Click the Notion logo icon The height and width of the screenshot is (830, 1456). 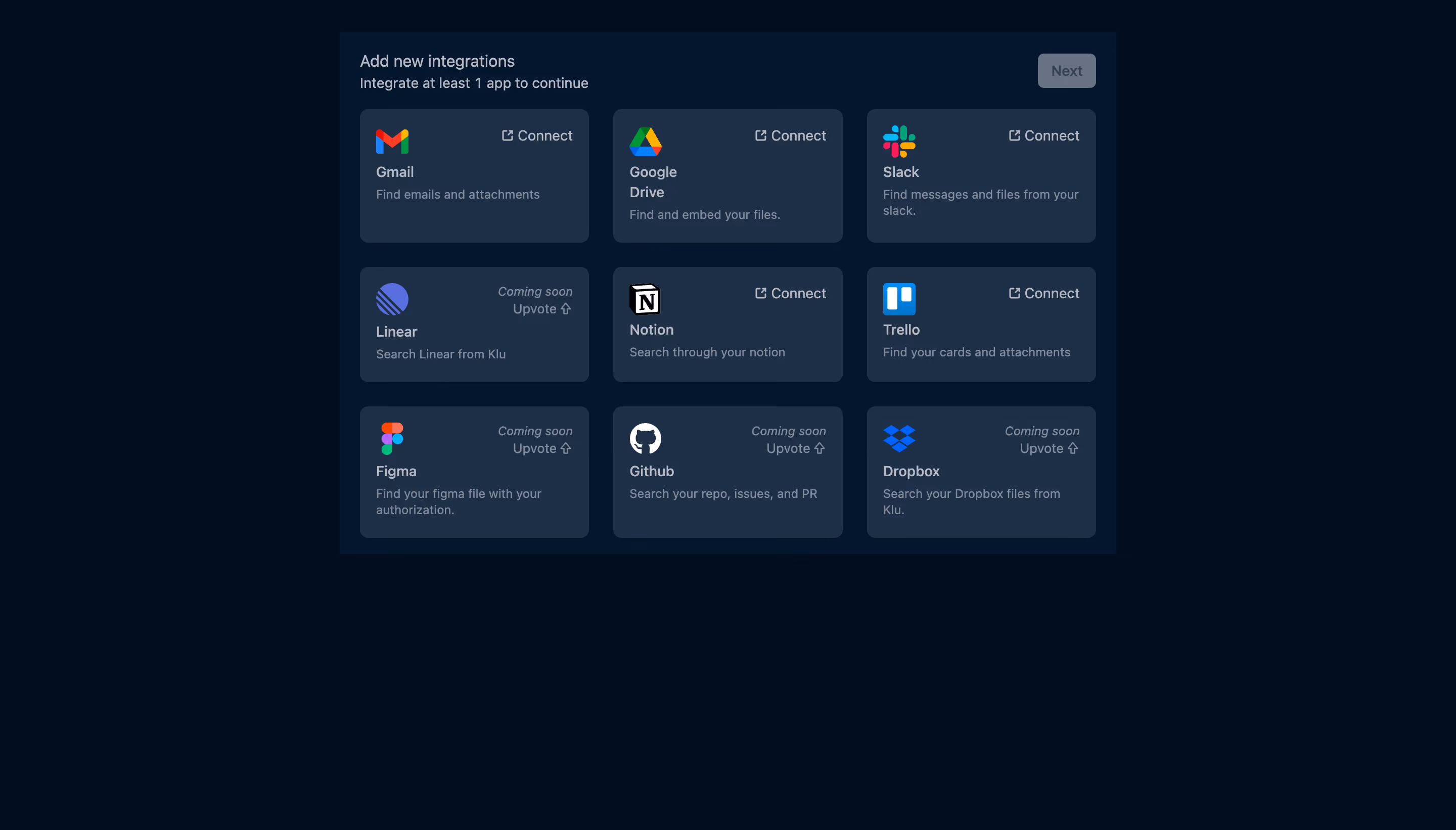[x=645, y=299]
